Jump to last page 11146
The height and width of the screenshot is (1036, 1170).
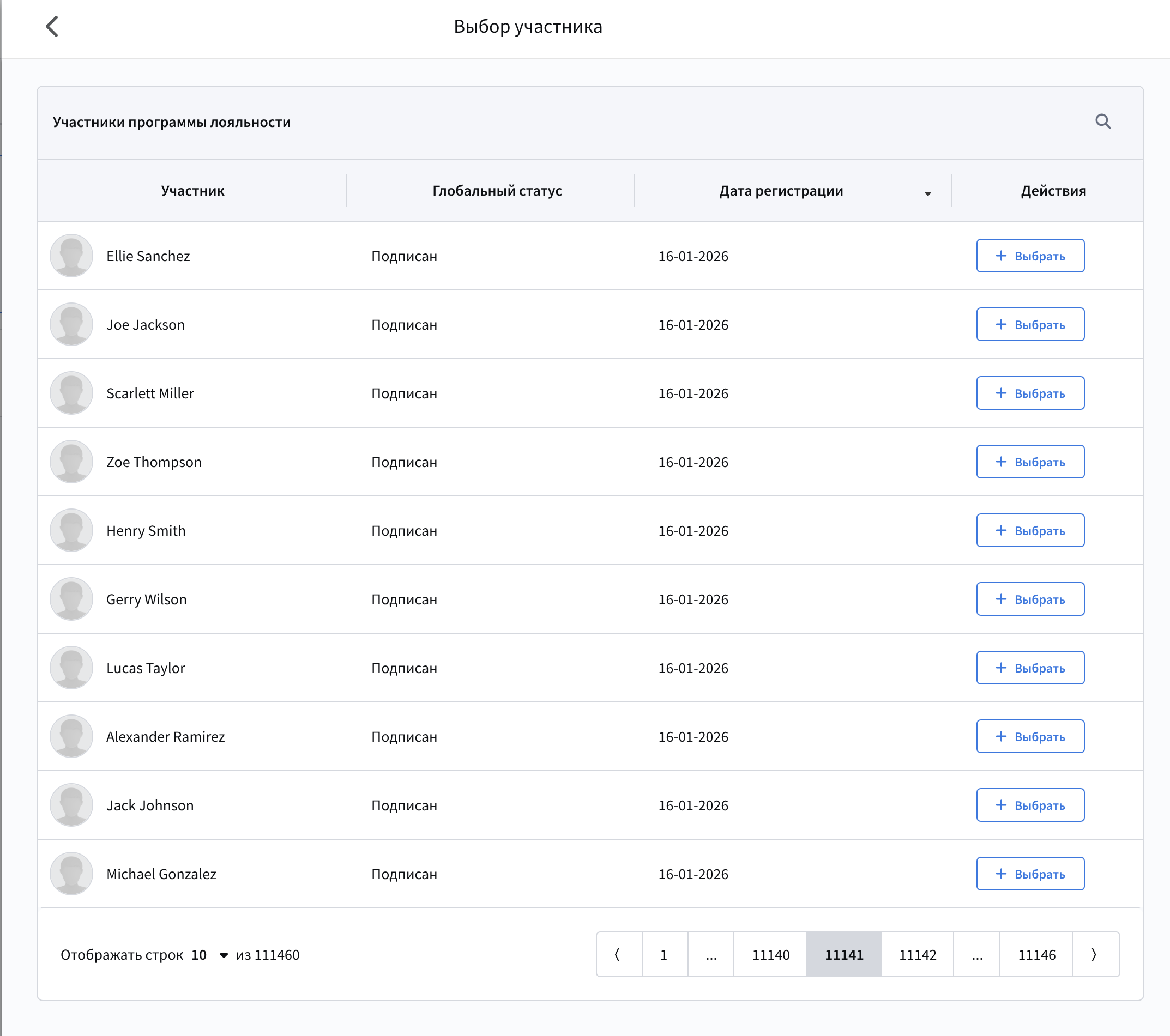tap(1036, 954)
